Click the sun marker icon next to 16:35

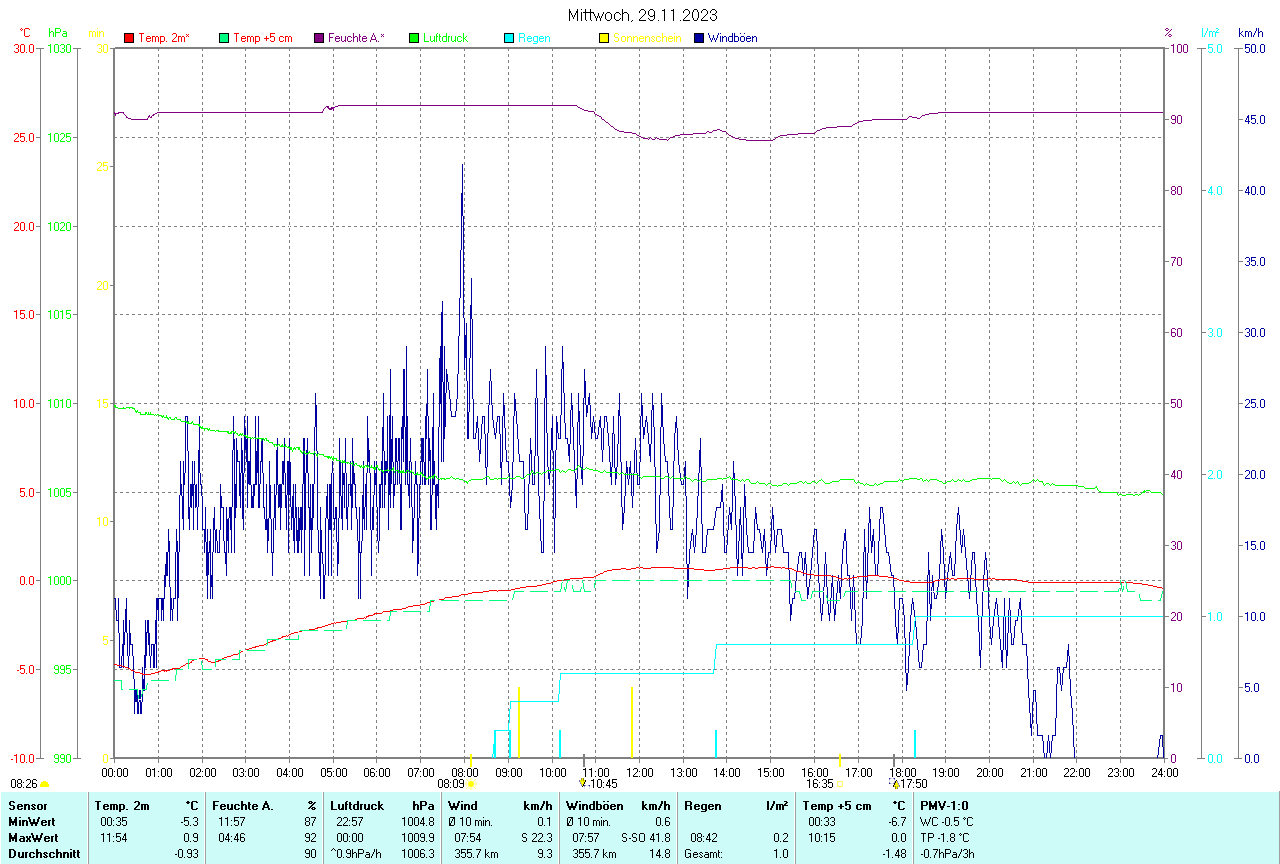(x=841, y=785)
